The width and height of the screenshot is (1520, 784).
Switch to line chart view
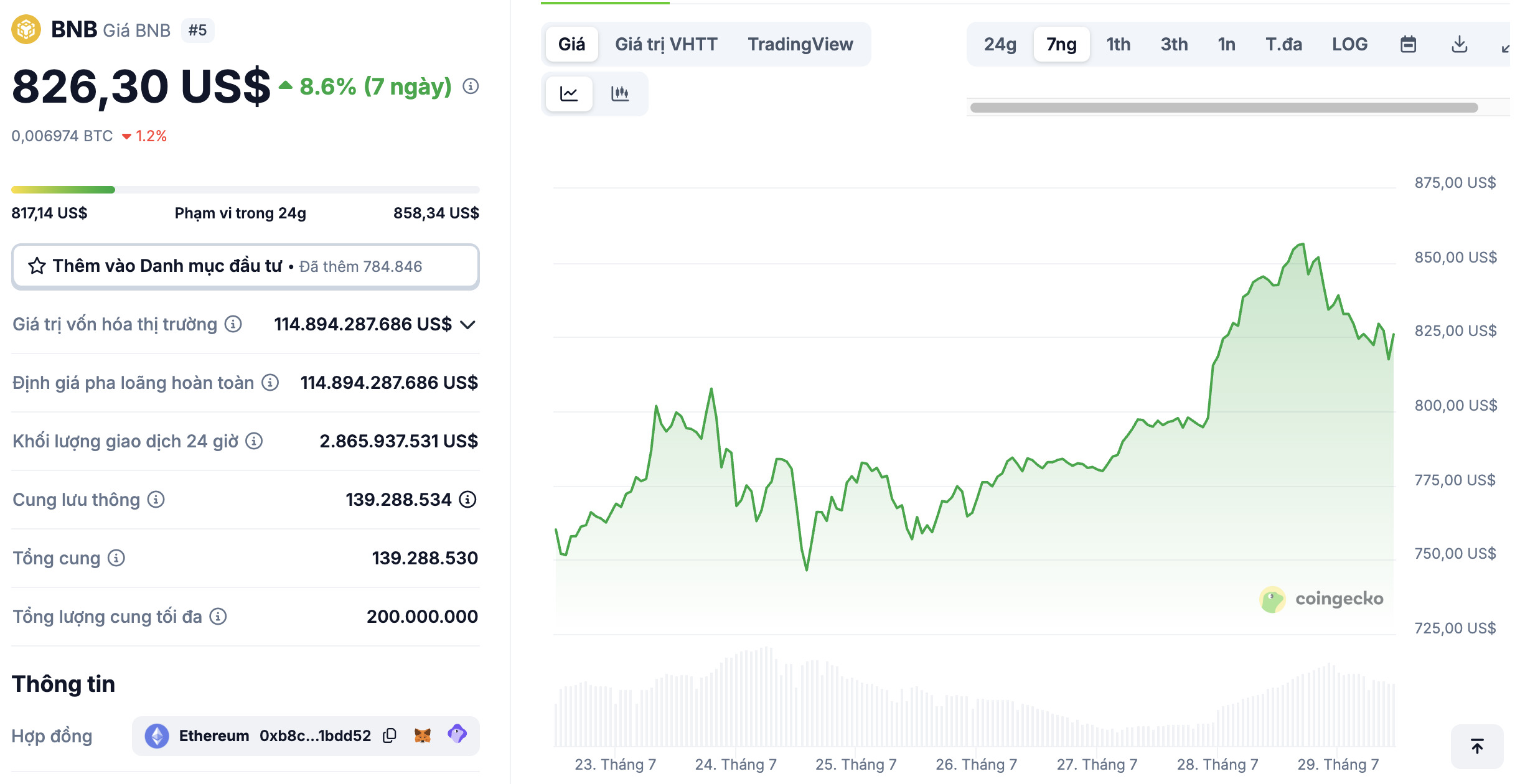569,94
